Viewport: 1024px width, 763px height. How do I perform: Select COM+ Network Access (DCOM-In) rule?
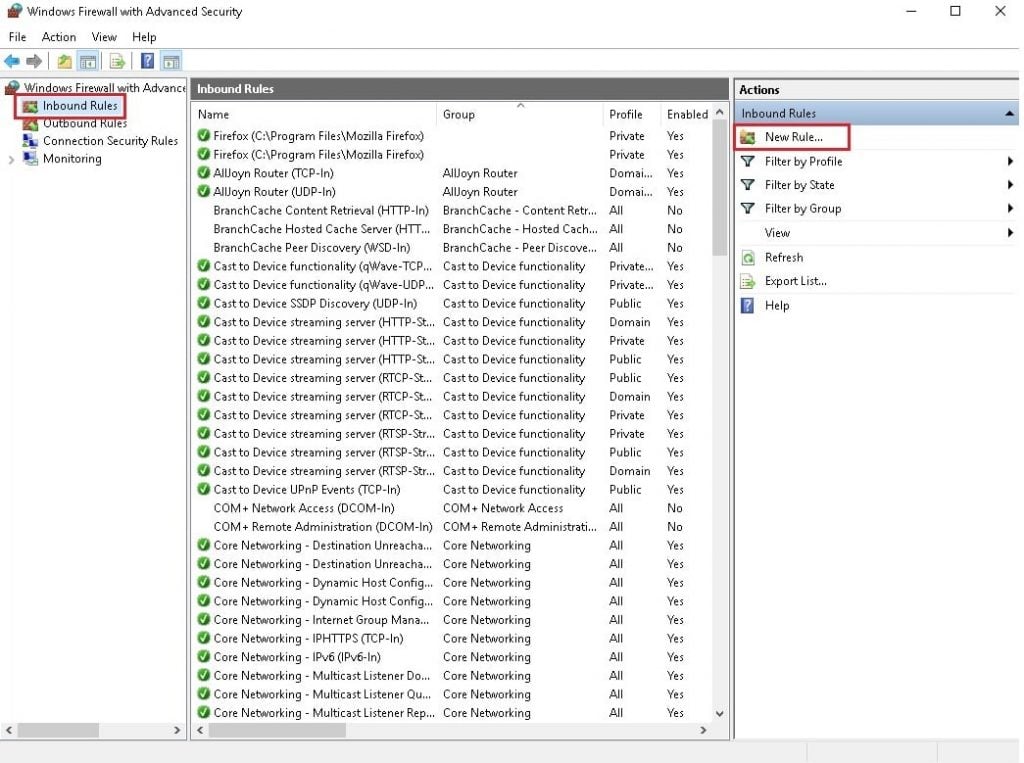pyautogui.click(x=304, y=508)
